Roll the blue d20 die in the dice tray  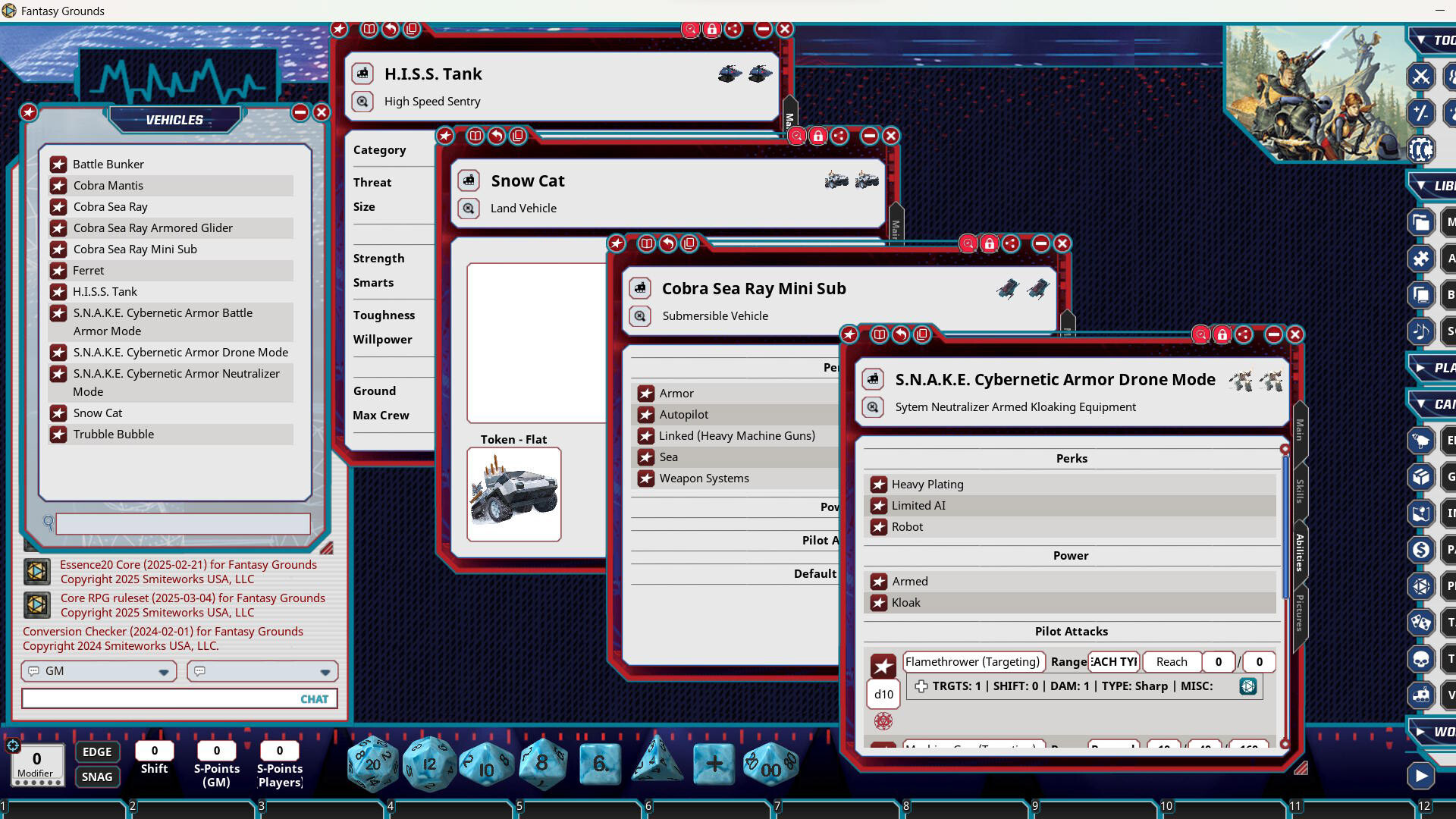point(372,764)
